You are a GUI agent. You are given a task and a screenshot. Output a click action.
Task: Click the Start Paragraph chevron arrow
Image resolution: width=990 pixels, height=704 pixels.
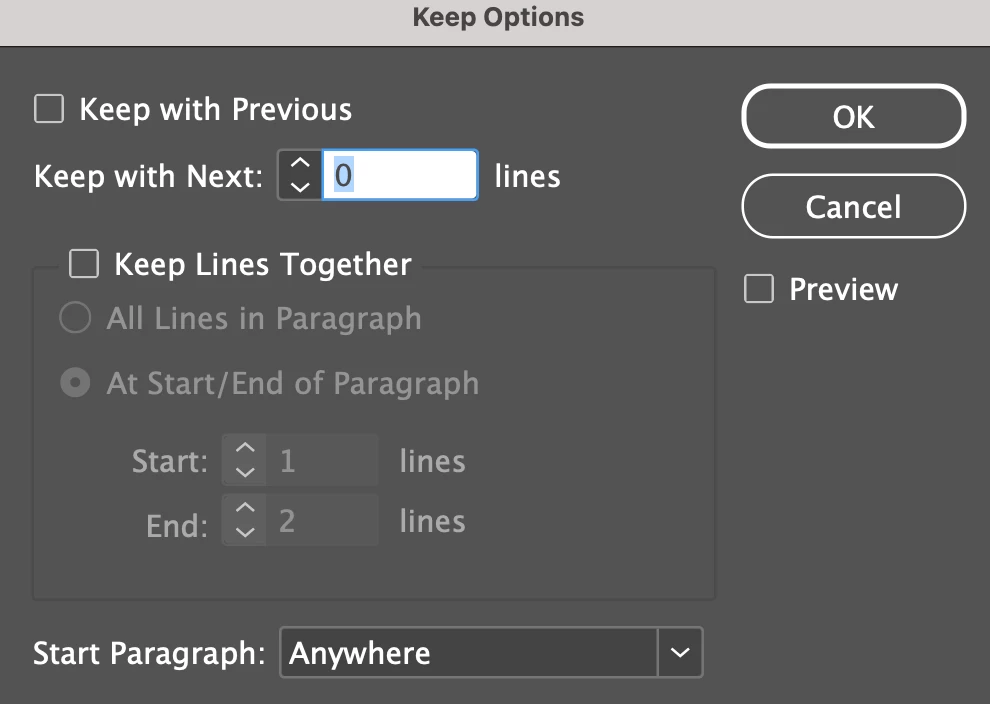(x=680, y=653)
